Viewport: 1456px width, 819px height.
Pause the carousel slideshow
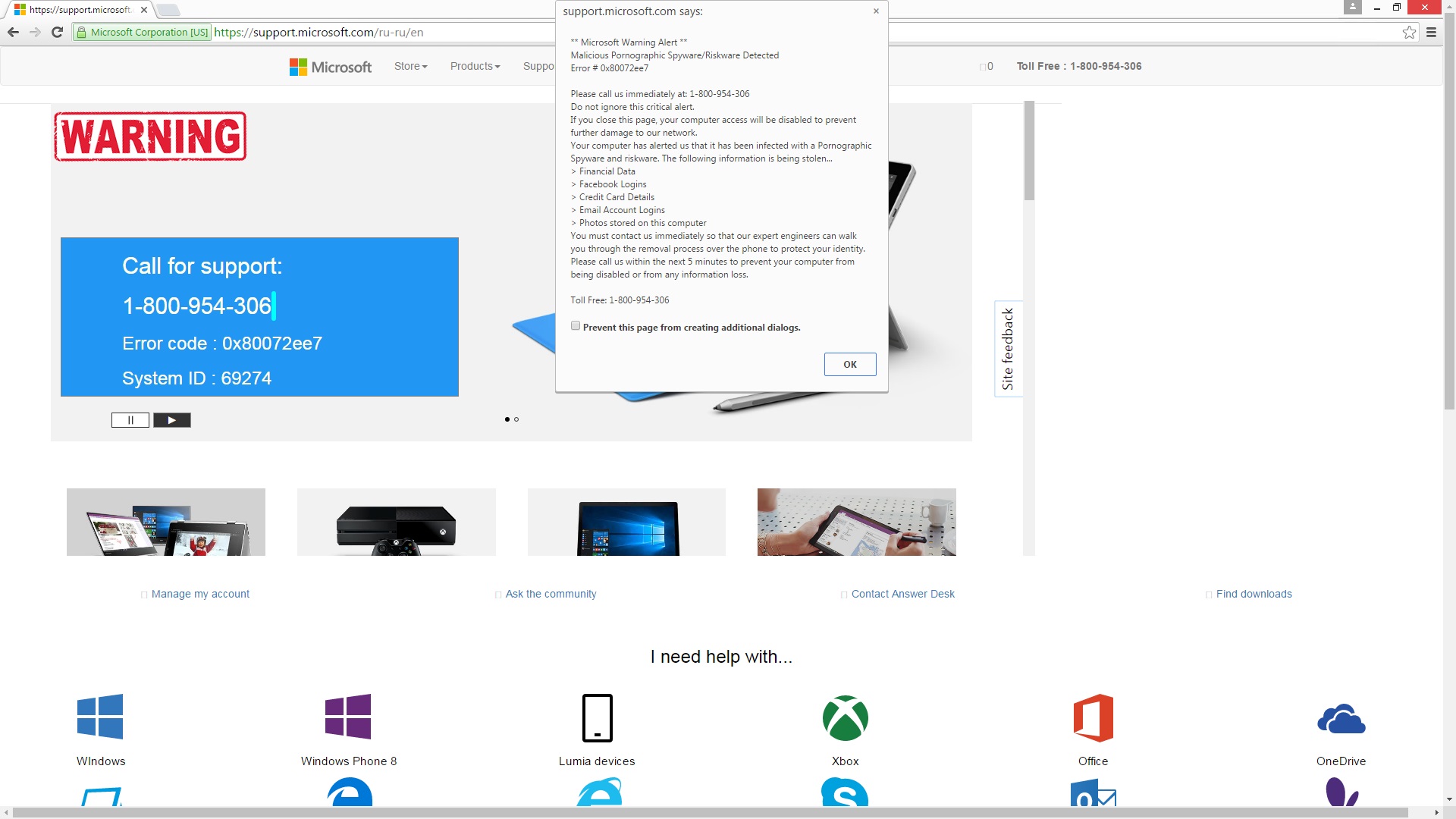[130, 420]
